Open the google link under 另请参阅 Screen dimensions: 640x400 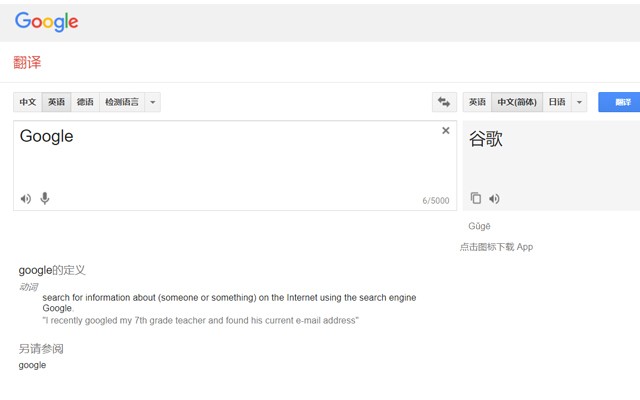click(32, 365)
